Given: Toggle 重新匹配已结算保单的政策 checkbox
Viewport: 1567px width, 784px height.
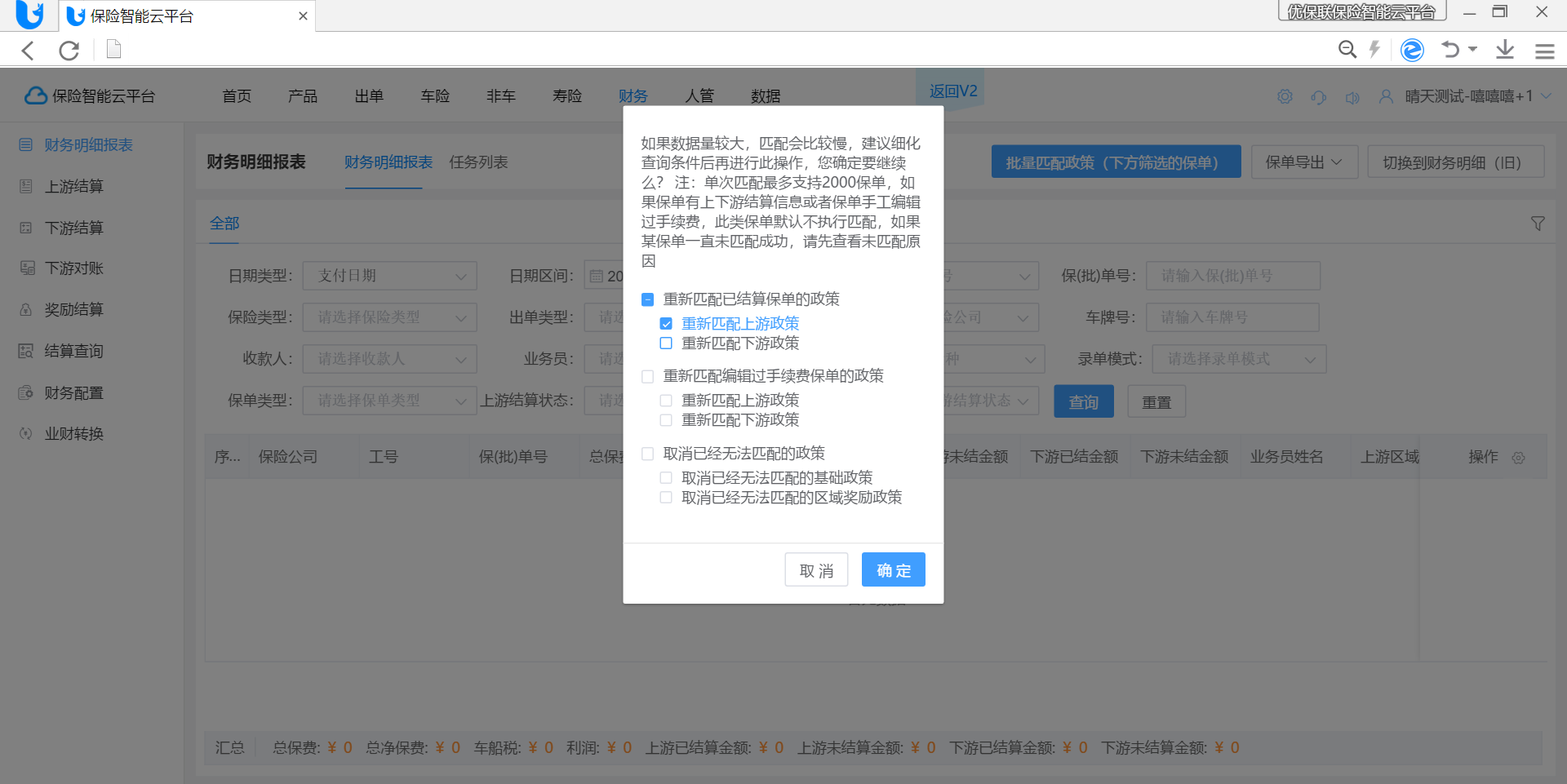Looking at the screenshot, I should click(648, 299).
